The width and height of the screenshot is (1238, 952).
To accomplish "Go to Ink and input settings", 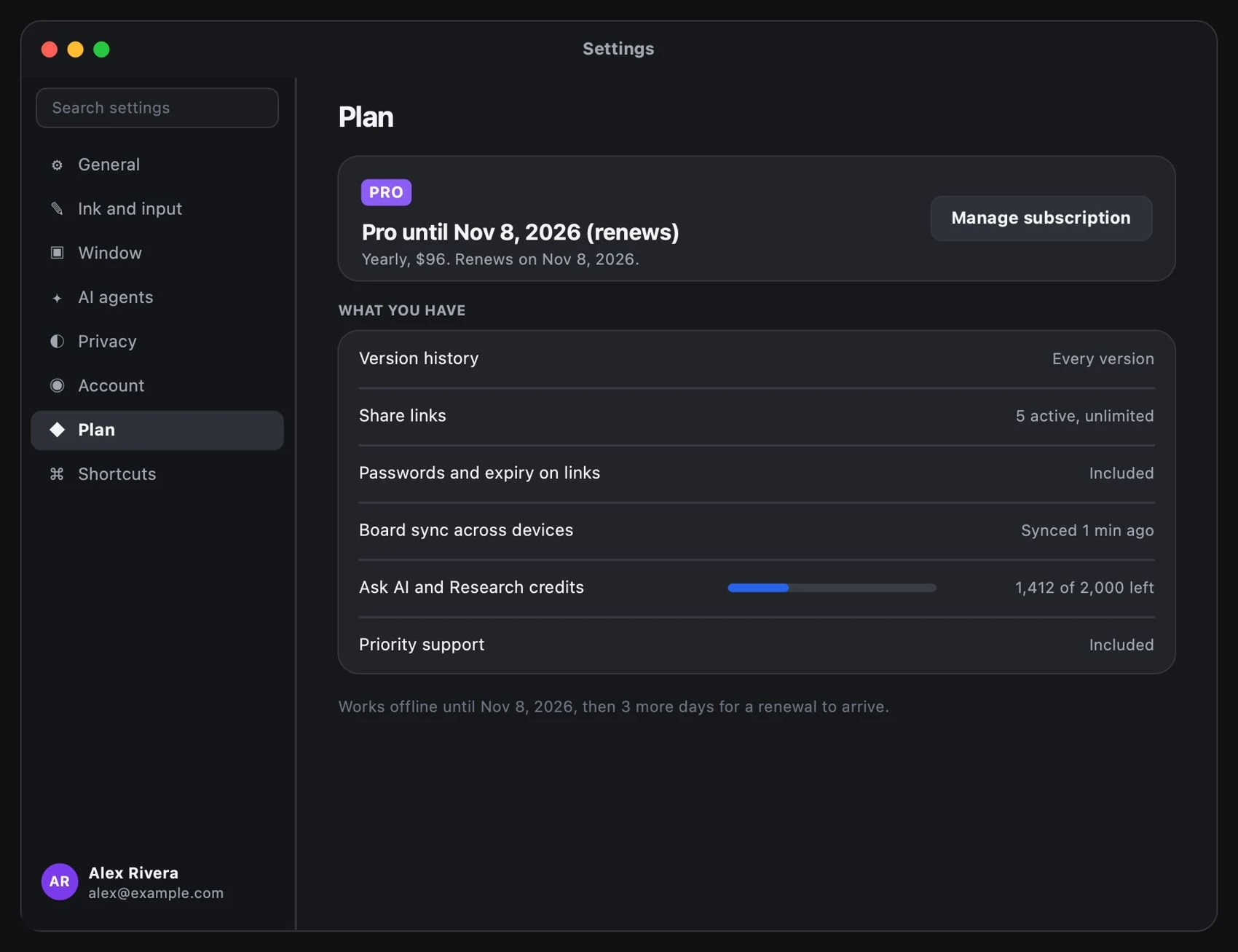I will pyautogui.click(x=157, y=209).
